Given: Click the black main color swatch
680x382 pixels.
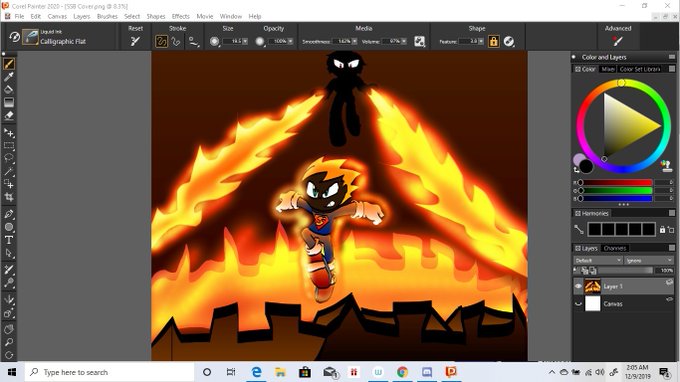Looking at the screenshot, I should (586, 166).
